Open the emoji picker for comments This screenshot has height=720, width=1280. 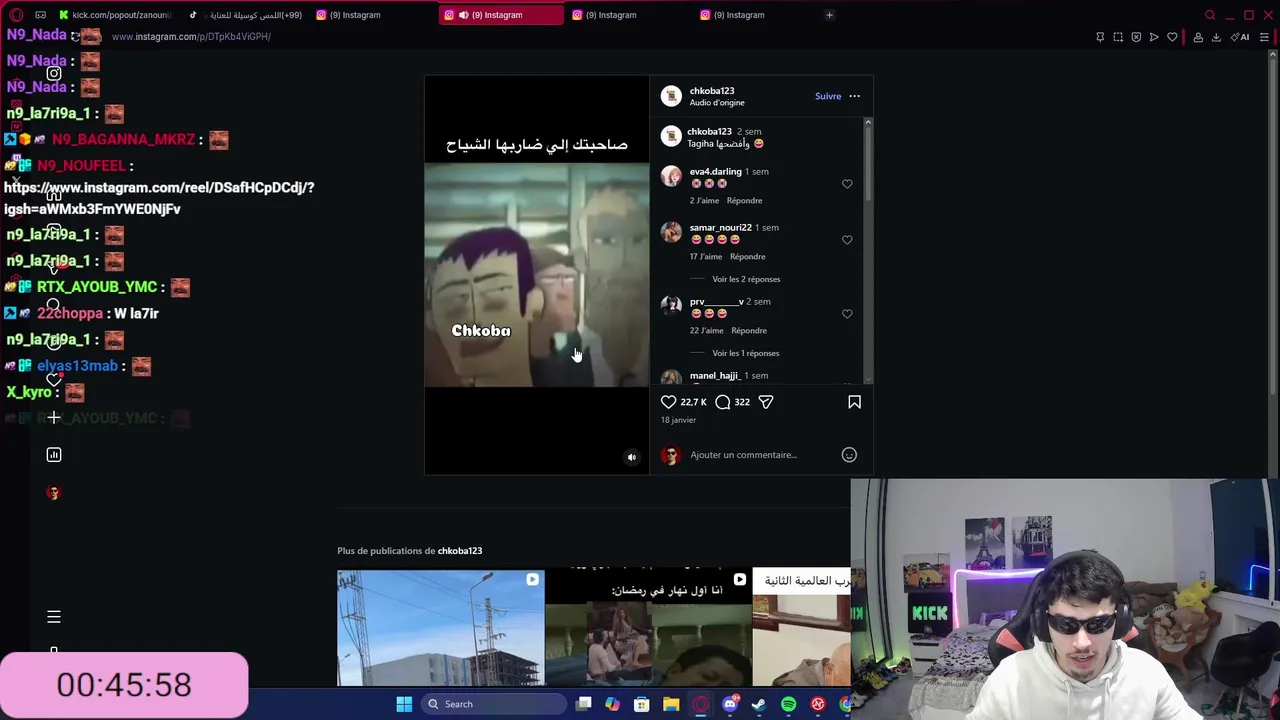pos(849,455)
